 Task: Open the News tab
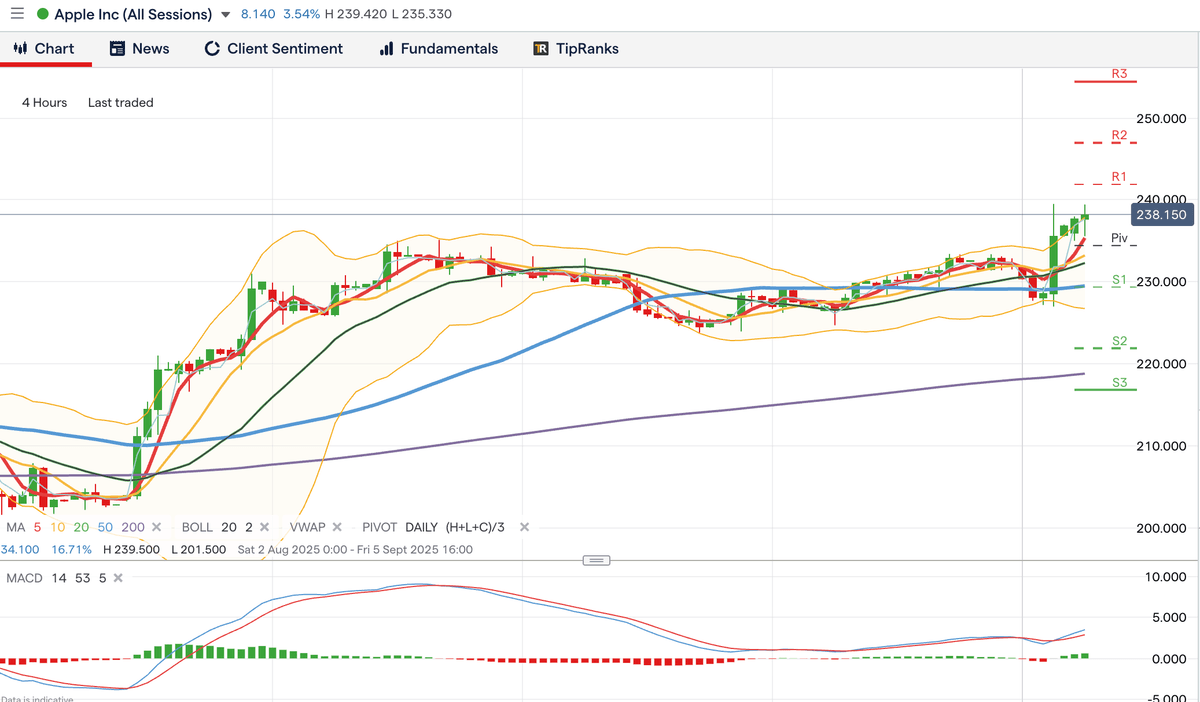pyautogui.click(x=139, y=48)
